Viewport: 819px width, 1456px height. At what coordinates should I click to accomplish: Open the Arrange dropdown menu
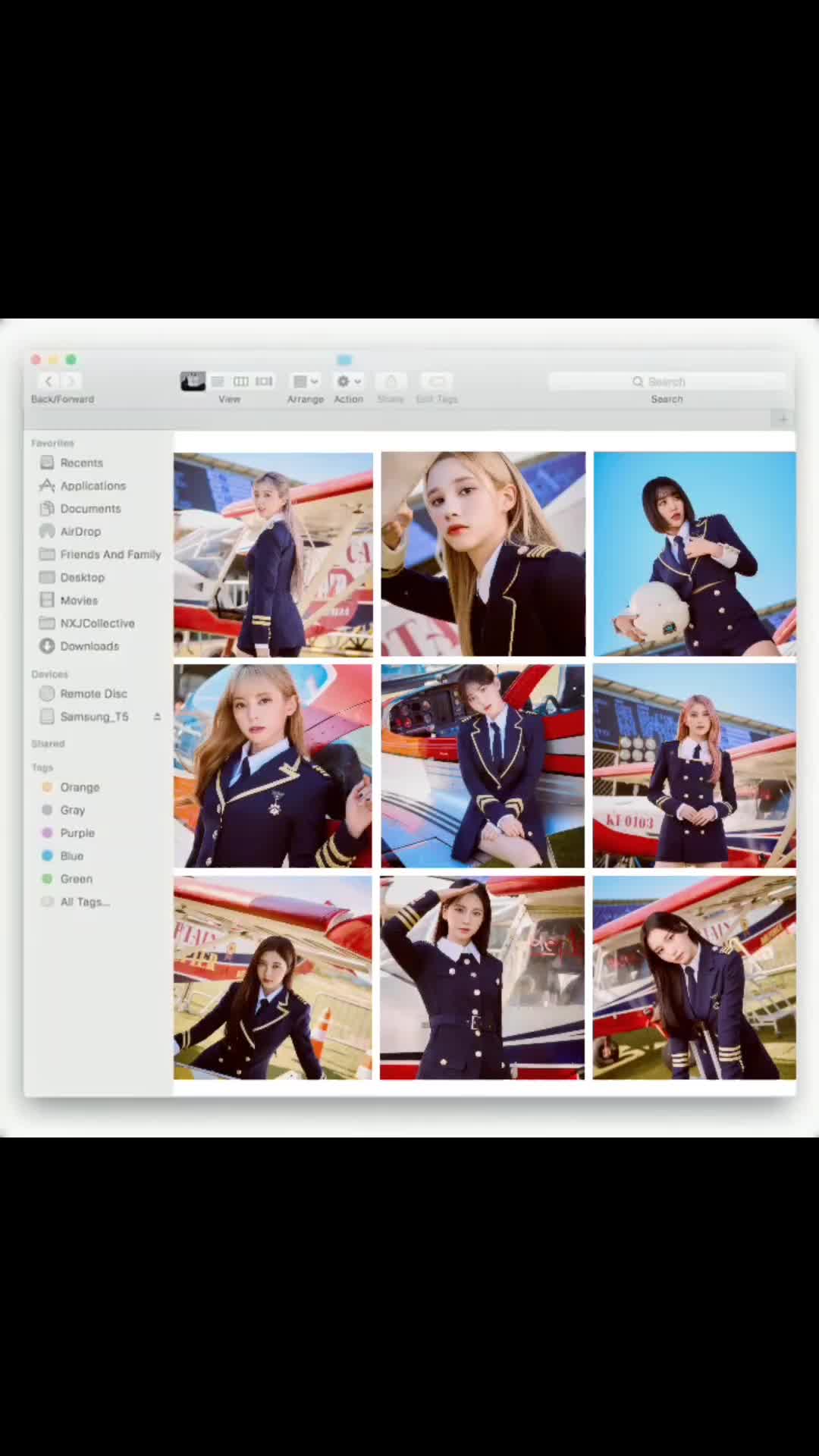(x=306, y=381)
